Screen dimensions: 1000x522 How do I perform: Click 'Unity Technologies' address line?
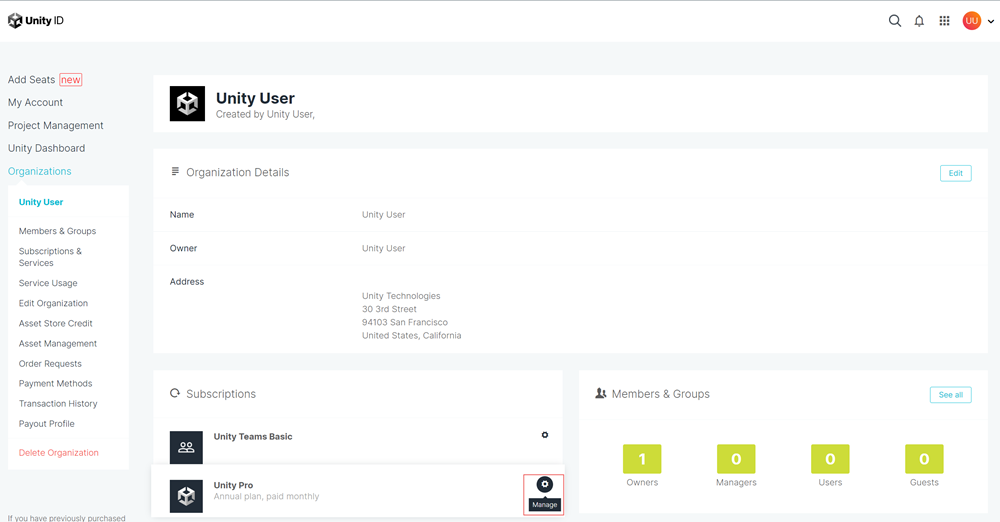[x=401, y=295]
